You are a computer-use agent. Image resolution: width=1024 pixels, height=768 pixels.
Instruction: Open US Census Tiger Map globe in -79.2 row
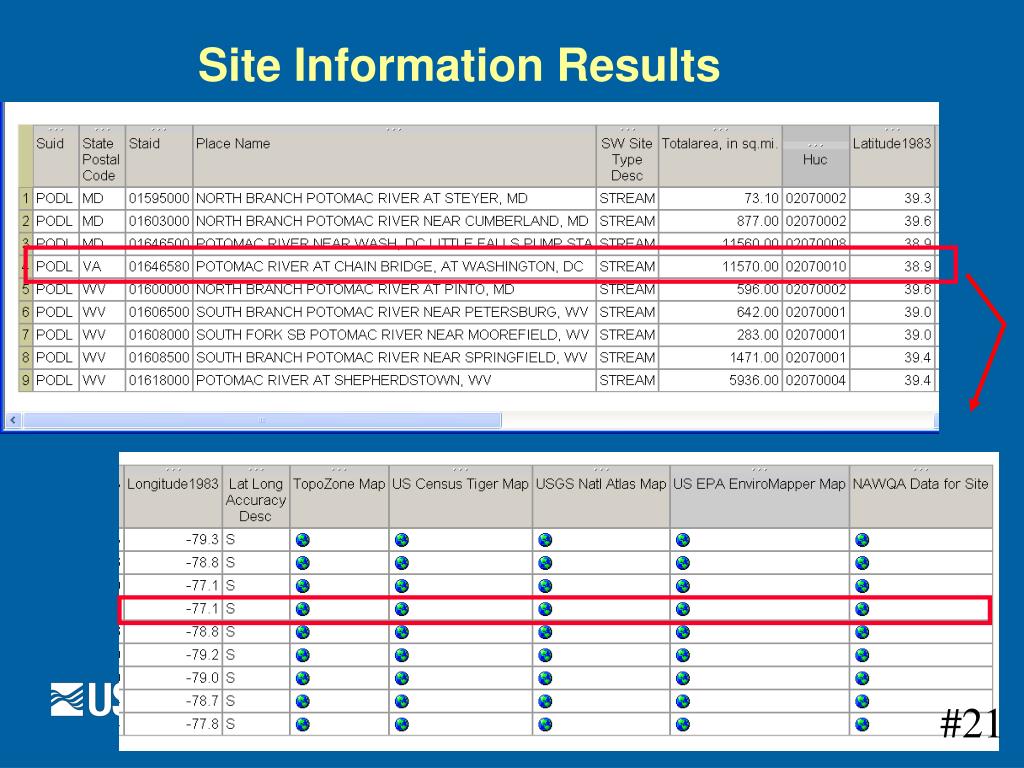click(402, 655)
